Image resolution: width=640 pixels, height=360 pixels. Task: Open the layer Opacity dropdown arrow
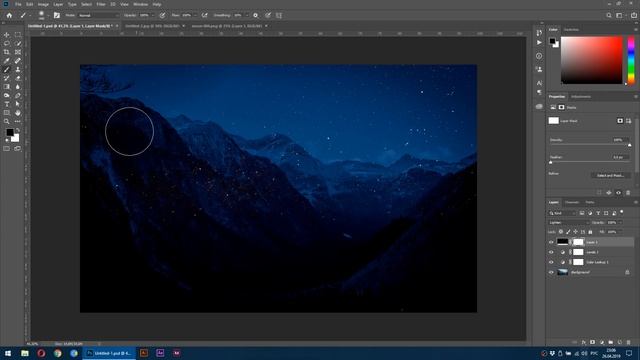pyautogui.click(x=620, y=223)
